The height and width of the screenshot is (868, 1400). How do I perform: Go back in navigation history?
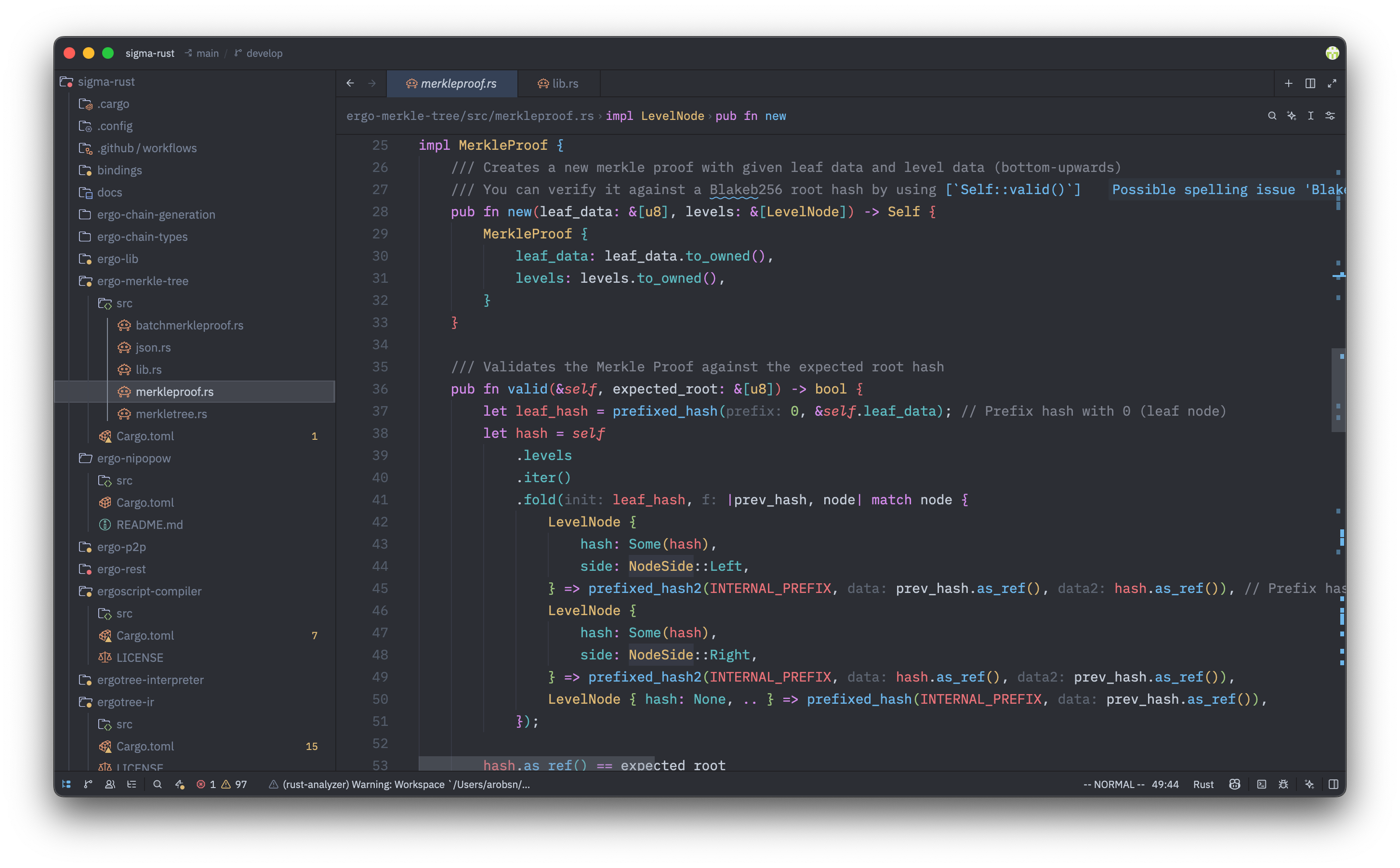tap(350, 83)
